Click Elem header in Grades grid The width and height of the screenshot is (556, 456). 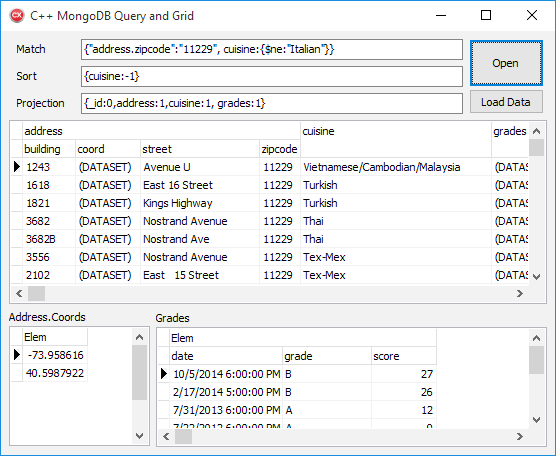click(x=303, y=338)
